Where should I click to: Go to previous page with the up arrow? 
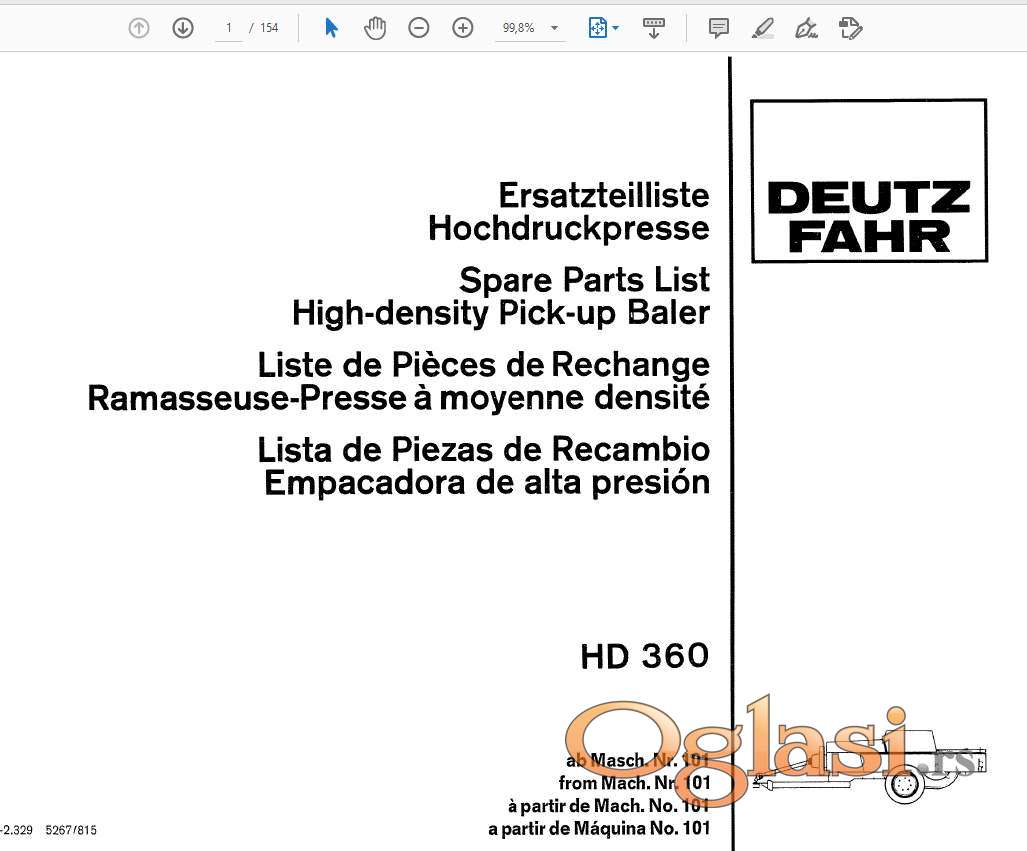pos(139,28)
